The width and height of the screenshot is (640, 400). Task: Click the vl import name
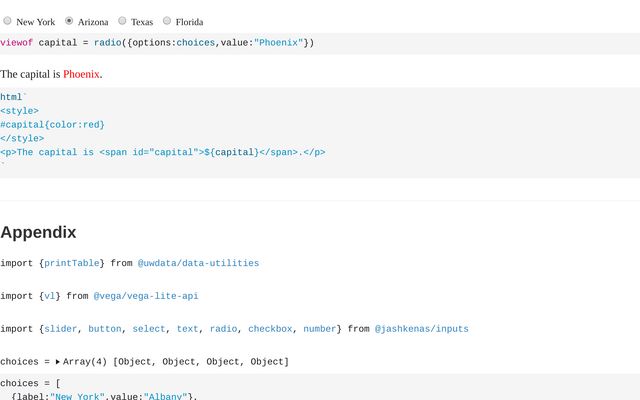point(49,296)
